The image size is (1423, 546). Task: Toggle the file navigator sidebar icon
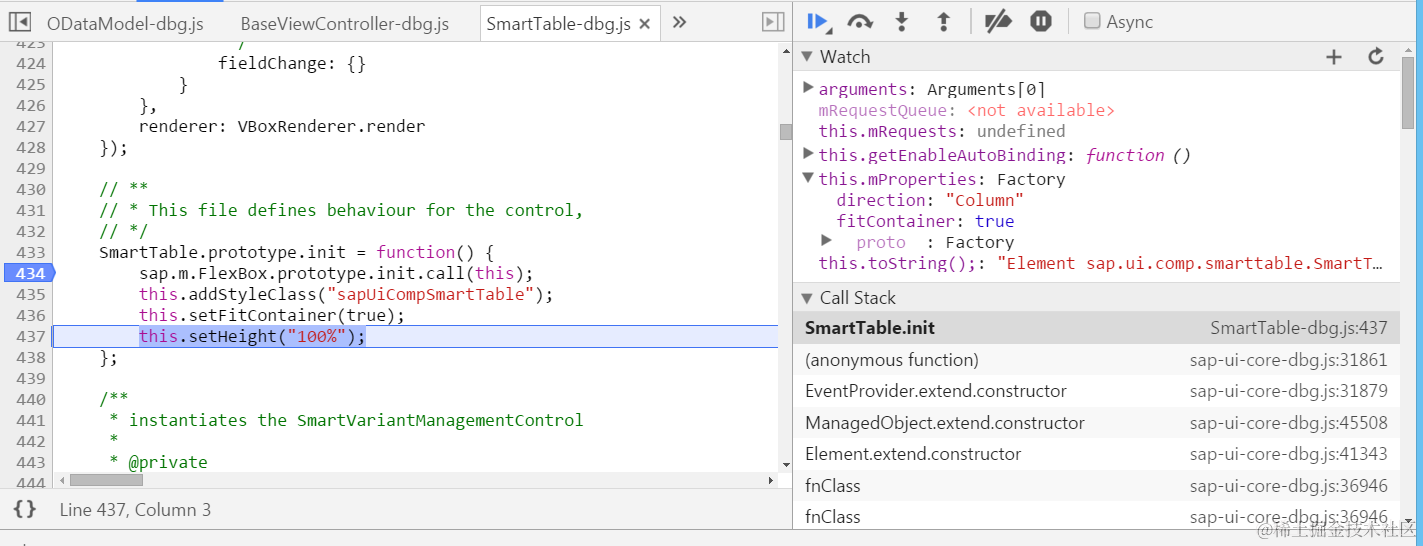19,21
